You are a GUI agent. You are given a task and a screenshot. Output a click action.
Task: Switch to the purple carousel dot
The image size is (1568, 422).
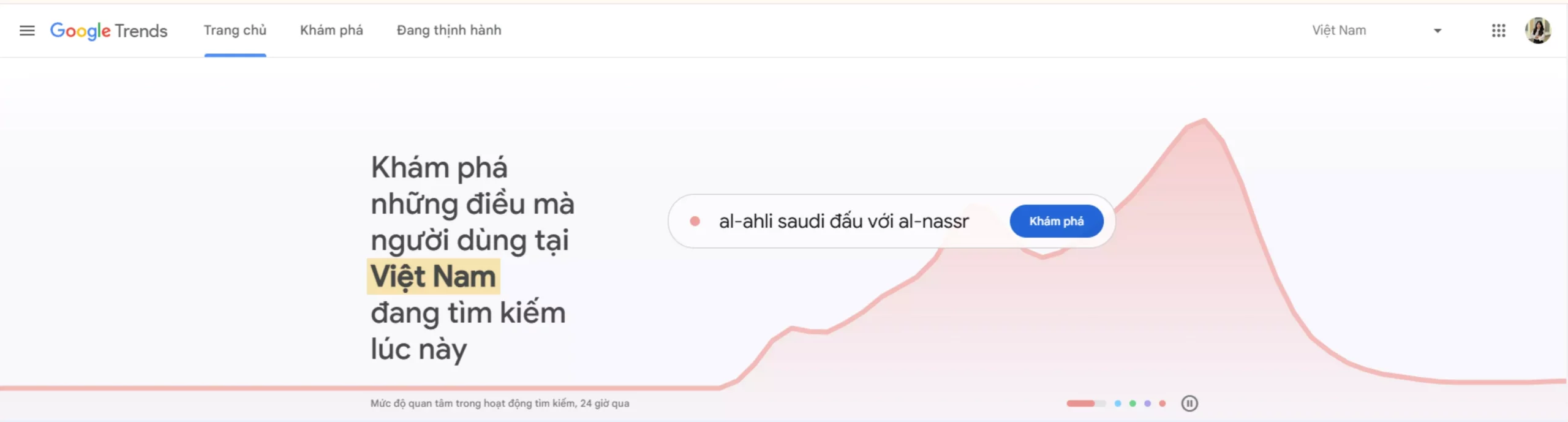pyautogui.click(x=1147, y=404)
